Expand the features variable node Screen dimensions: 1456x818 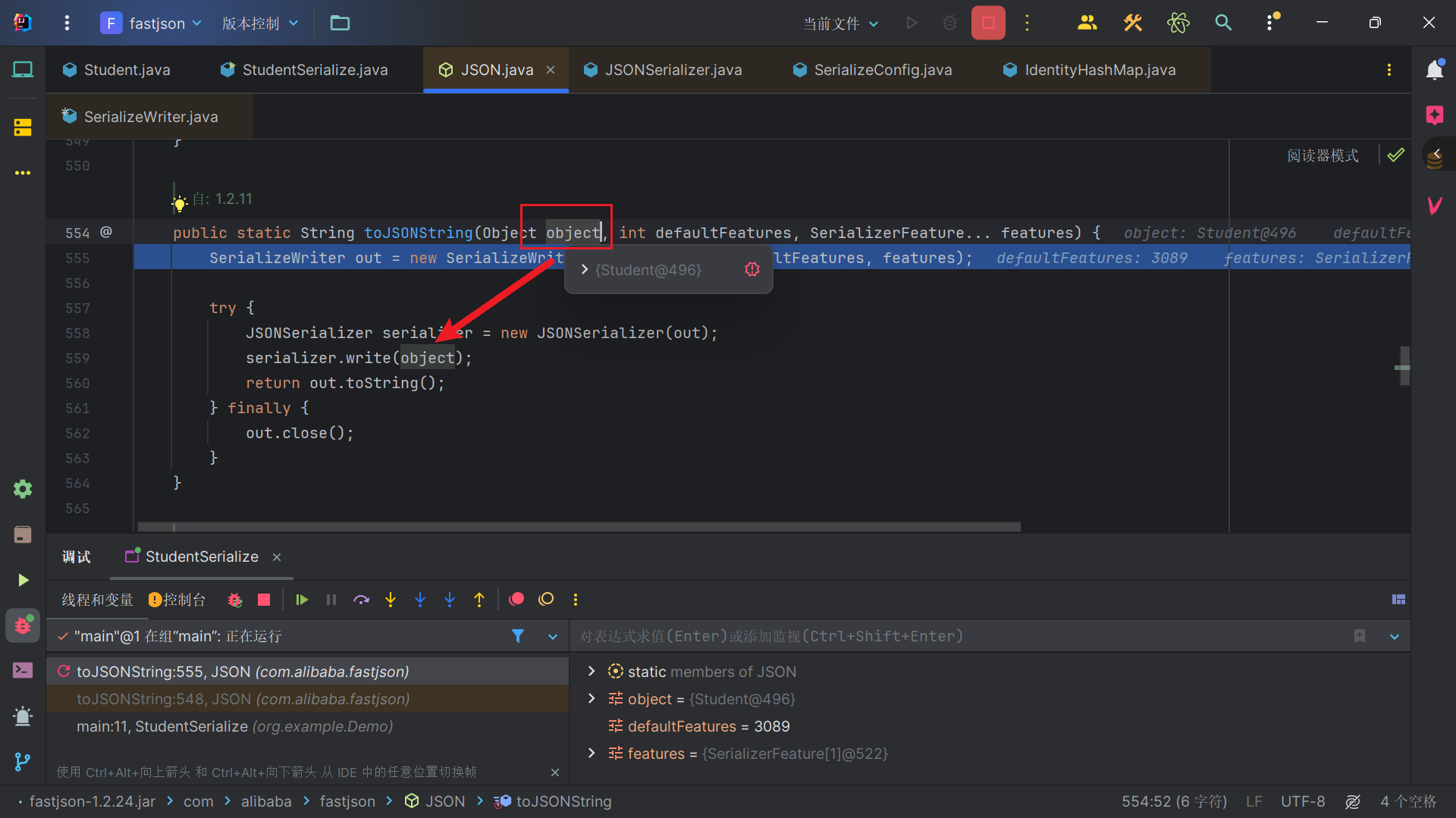[591, 753]
